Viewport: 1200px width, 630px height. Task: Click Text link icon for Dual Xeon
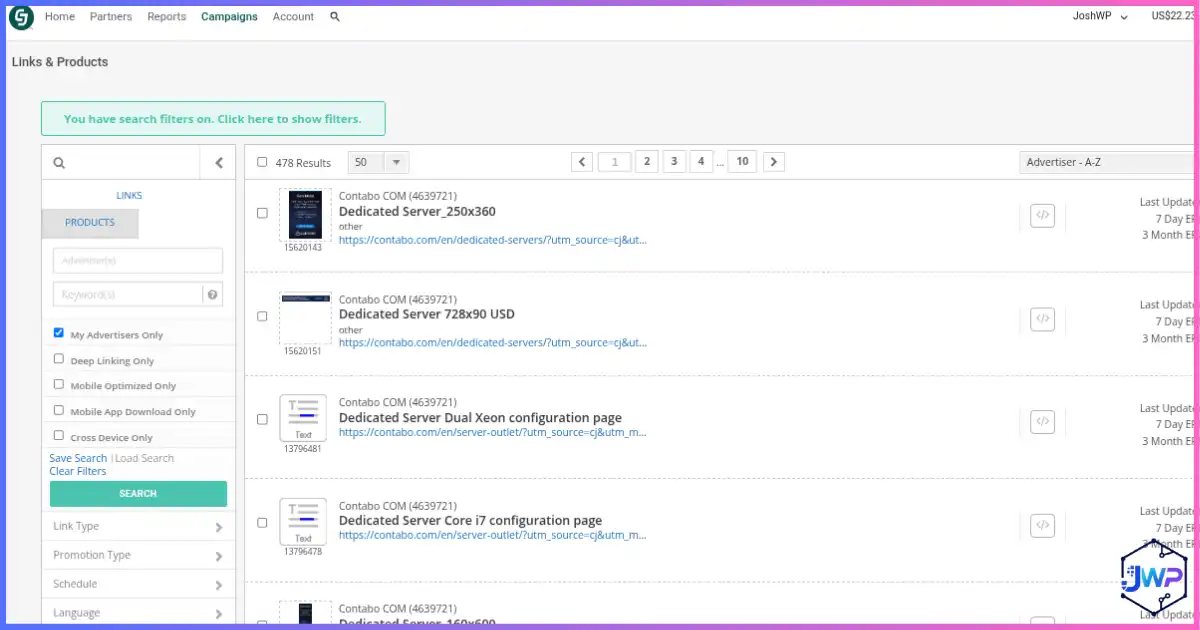point(303,418)
